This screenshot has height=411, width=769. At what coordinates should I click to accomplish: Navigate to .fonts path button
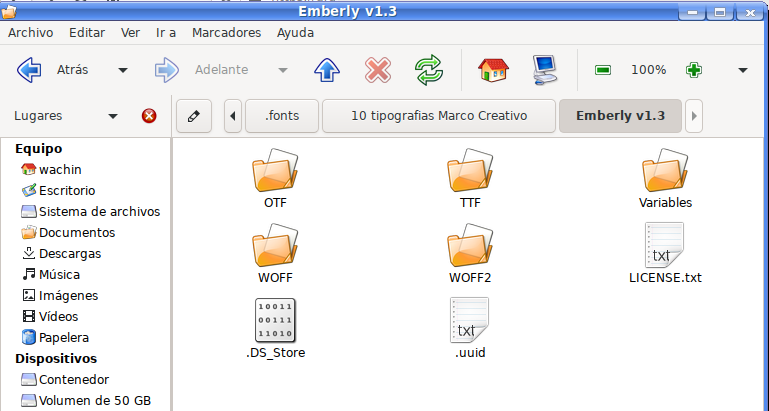pos(282,116)
